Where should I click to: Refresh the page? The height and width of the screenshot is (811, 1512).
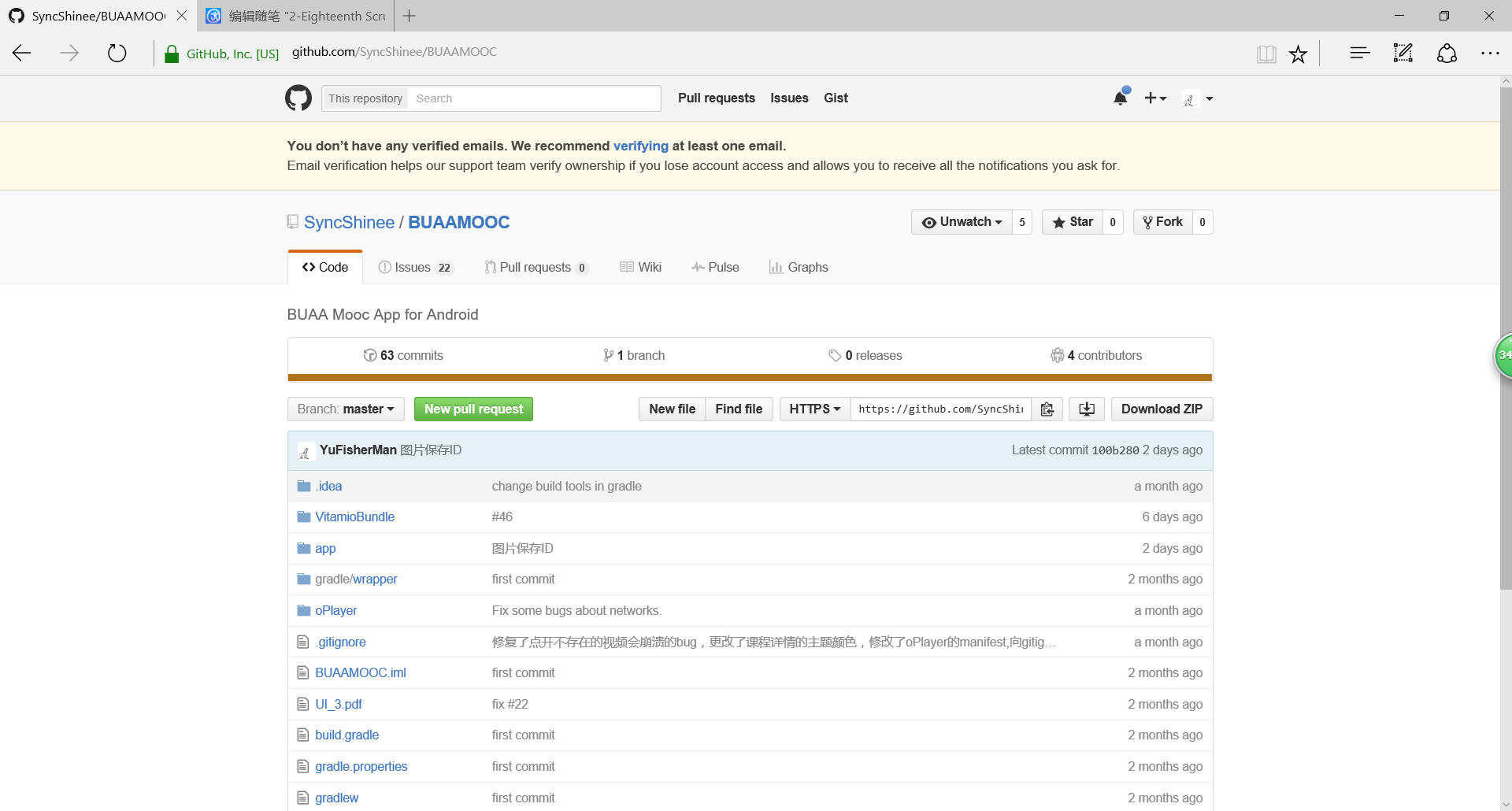pyautogui.click(x=117, y=54)
